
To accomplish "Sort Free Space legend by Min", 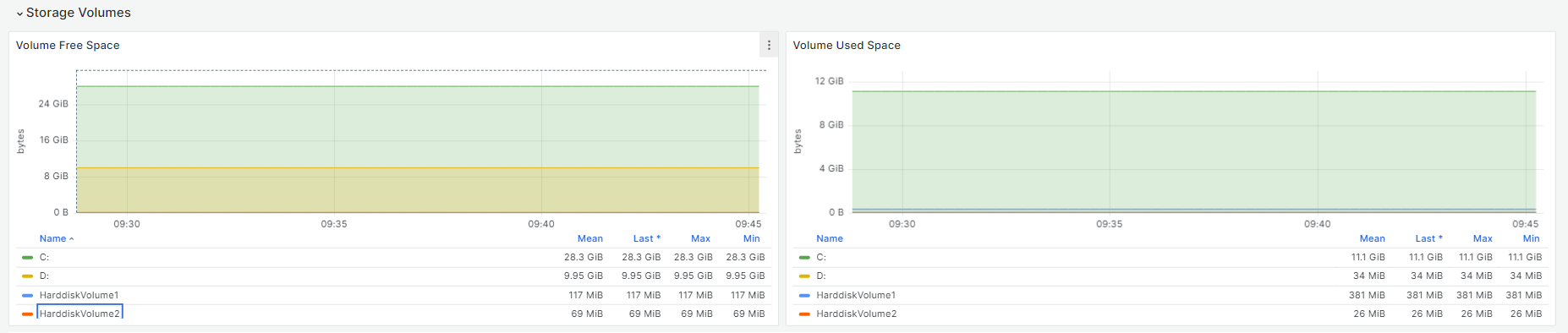I will click(x=751, y=238).
